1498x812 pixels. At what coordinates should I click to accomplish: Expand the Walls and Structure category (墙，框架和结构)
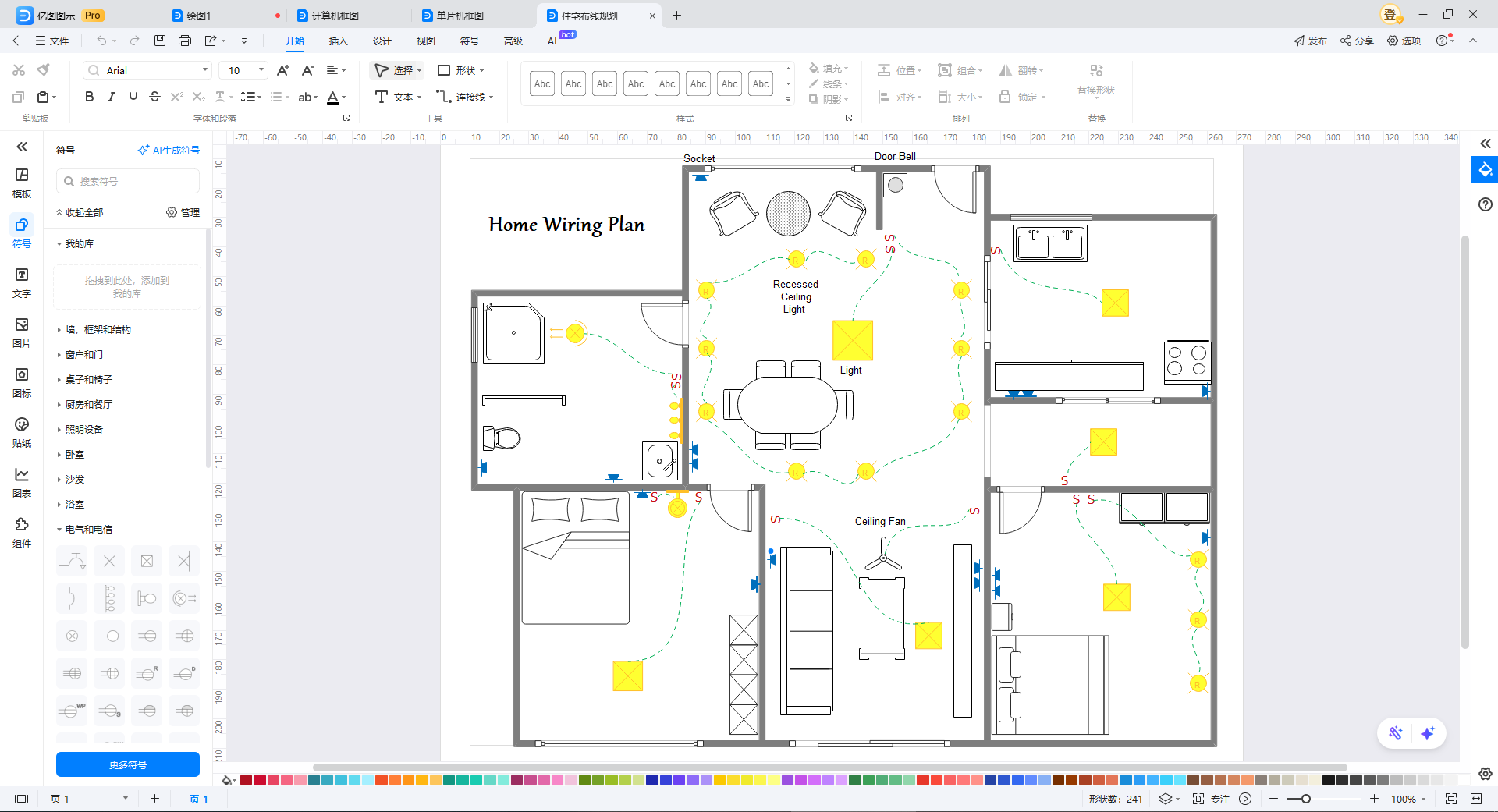coord(98,330)
